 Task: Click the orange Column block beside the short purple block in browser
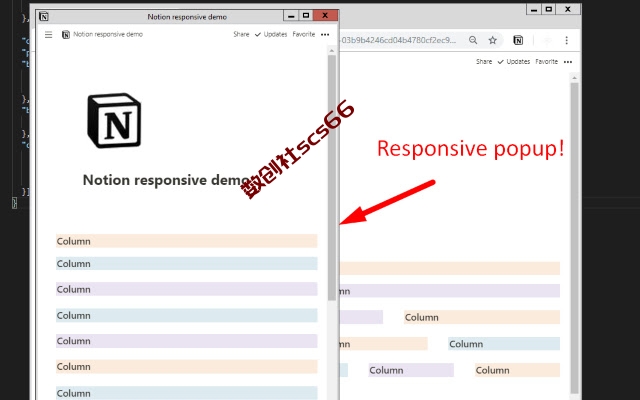(x=482, y=317)
